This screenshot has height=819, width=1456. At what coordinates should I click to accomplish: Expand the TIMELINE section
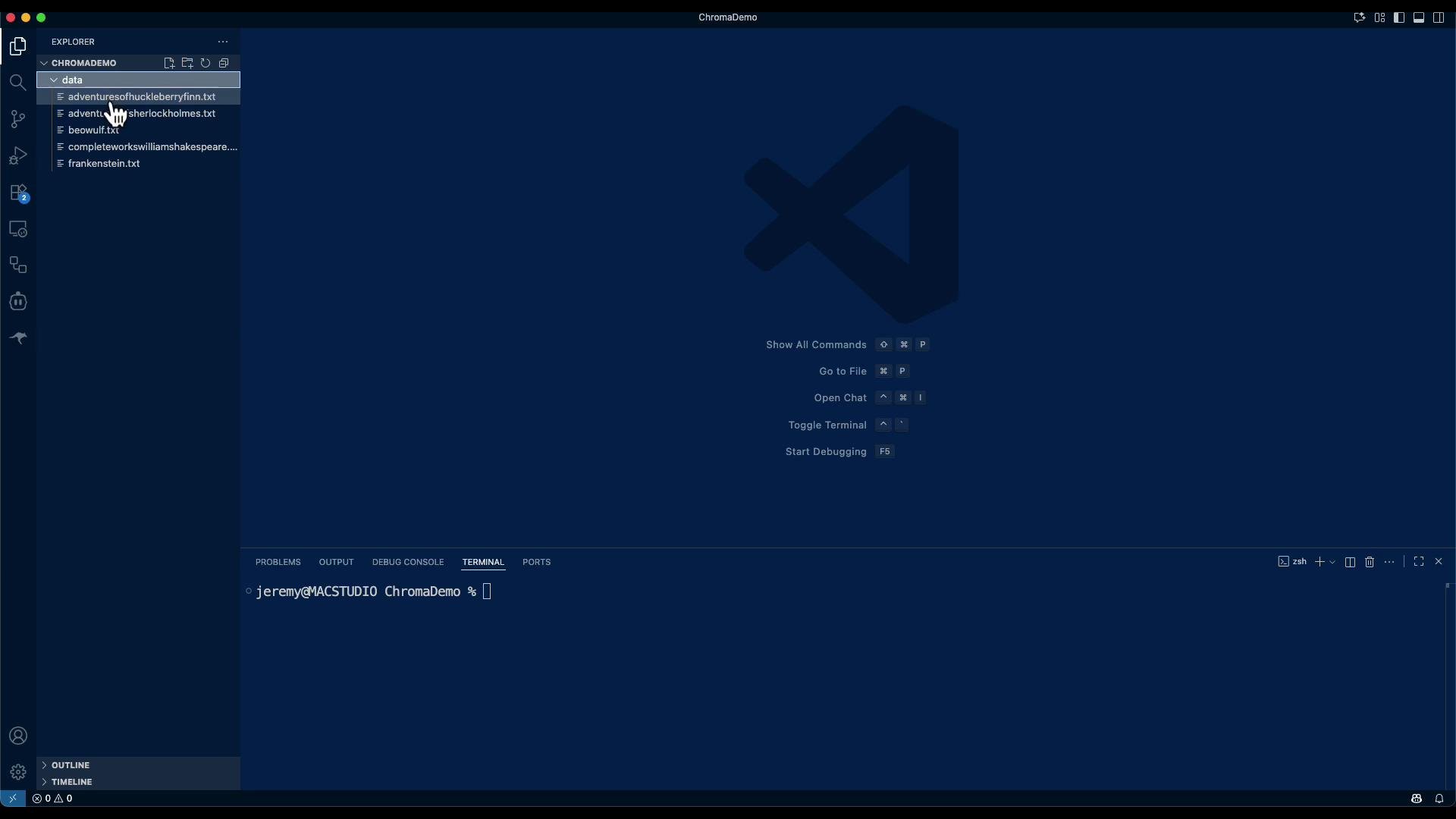139,782
